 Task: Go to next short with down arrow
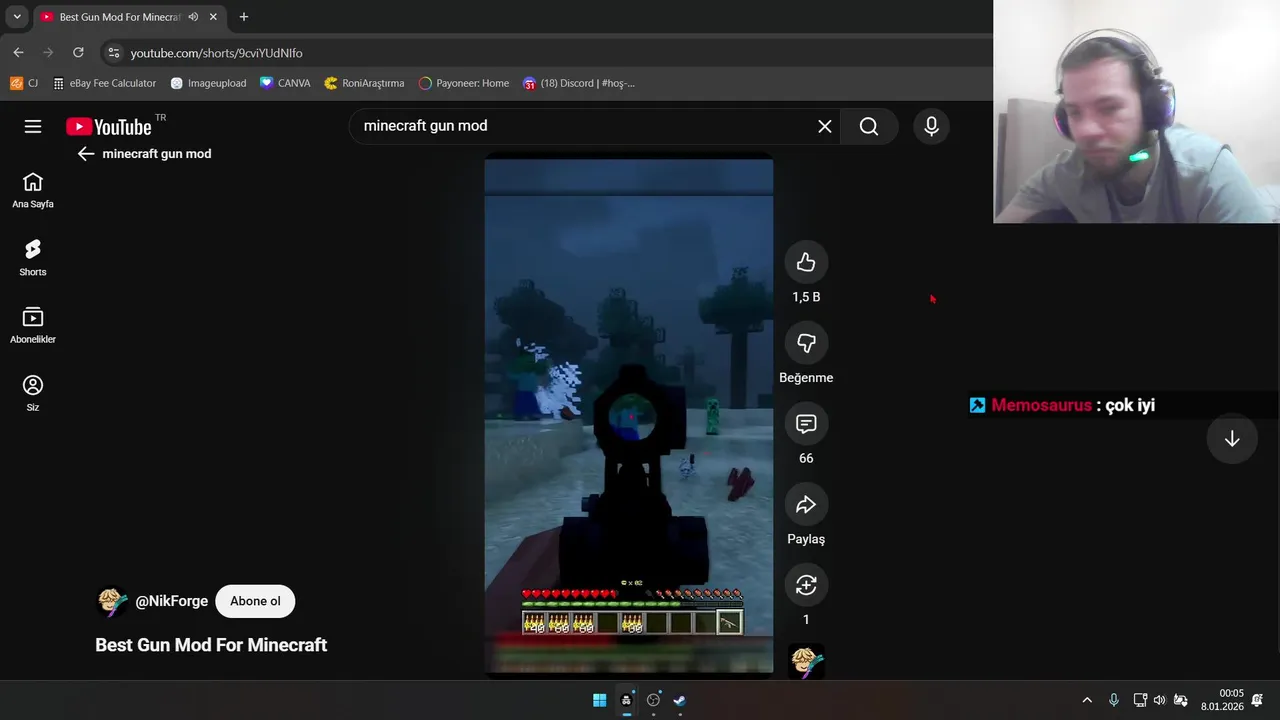(1232, 438)
